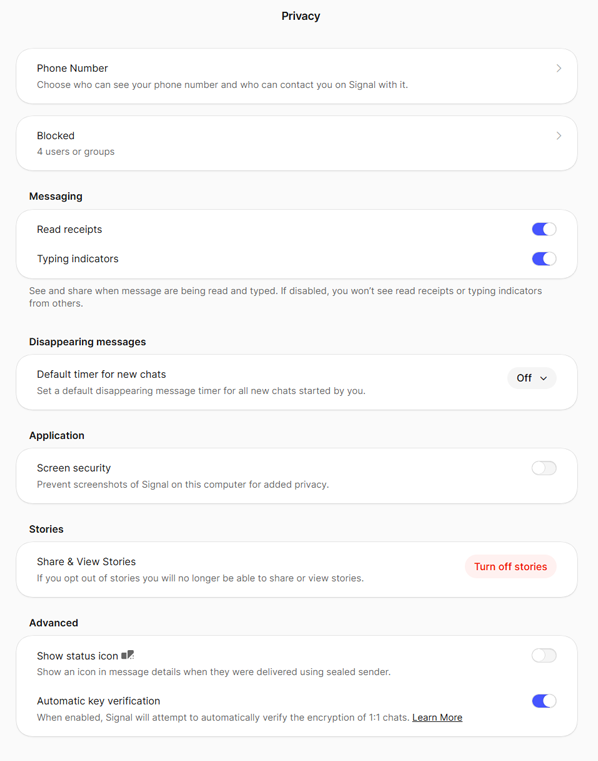Image resolution: width=598 pixels, height=761 pixels.
Task: Click the Off dropdown caret icon
Action: tap(544, 378)
